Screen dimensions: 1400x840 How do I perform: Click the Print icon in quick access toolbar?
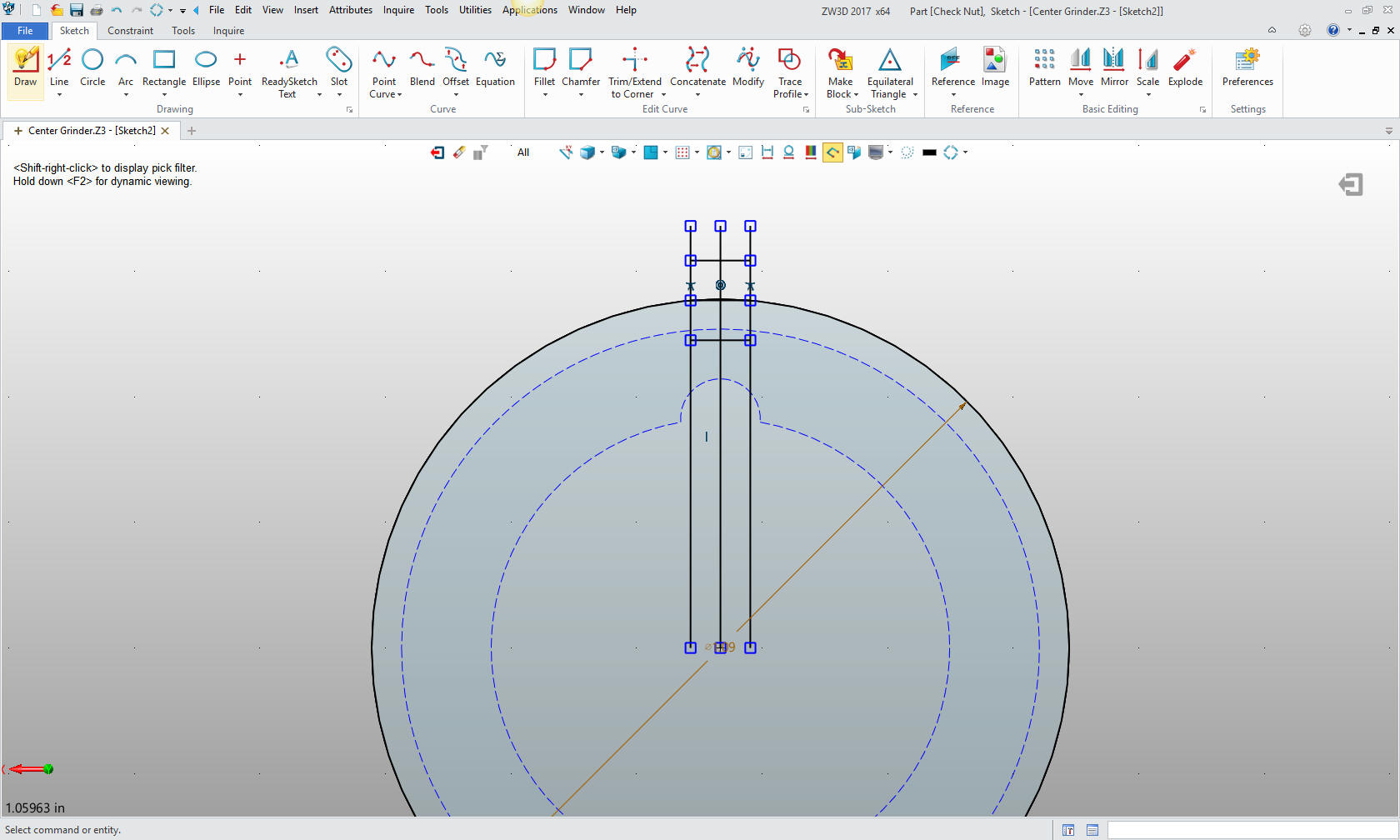pos(97,10)
